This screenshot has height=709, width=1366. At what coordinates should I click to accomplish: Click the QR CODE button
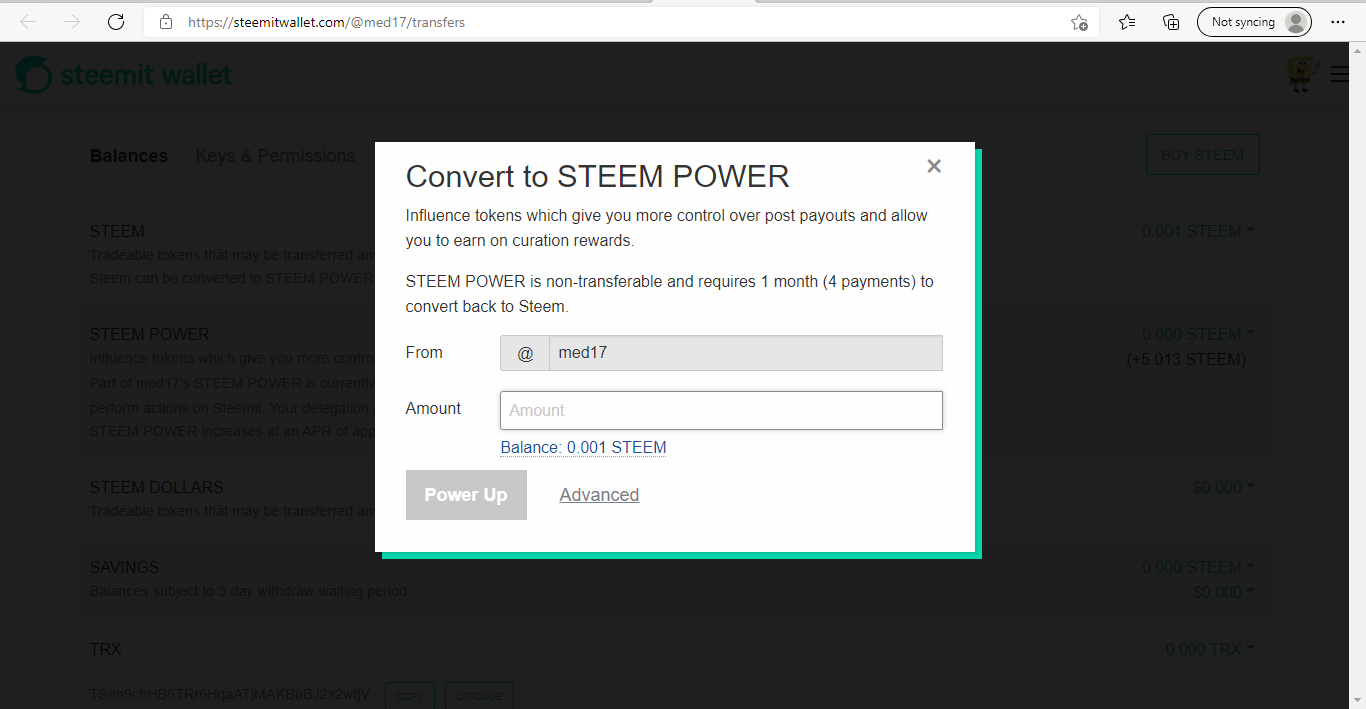(479, 696)
